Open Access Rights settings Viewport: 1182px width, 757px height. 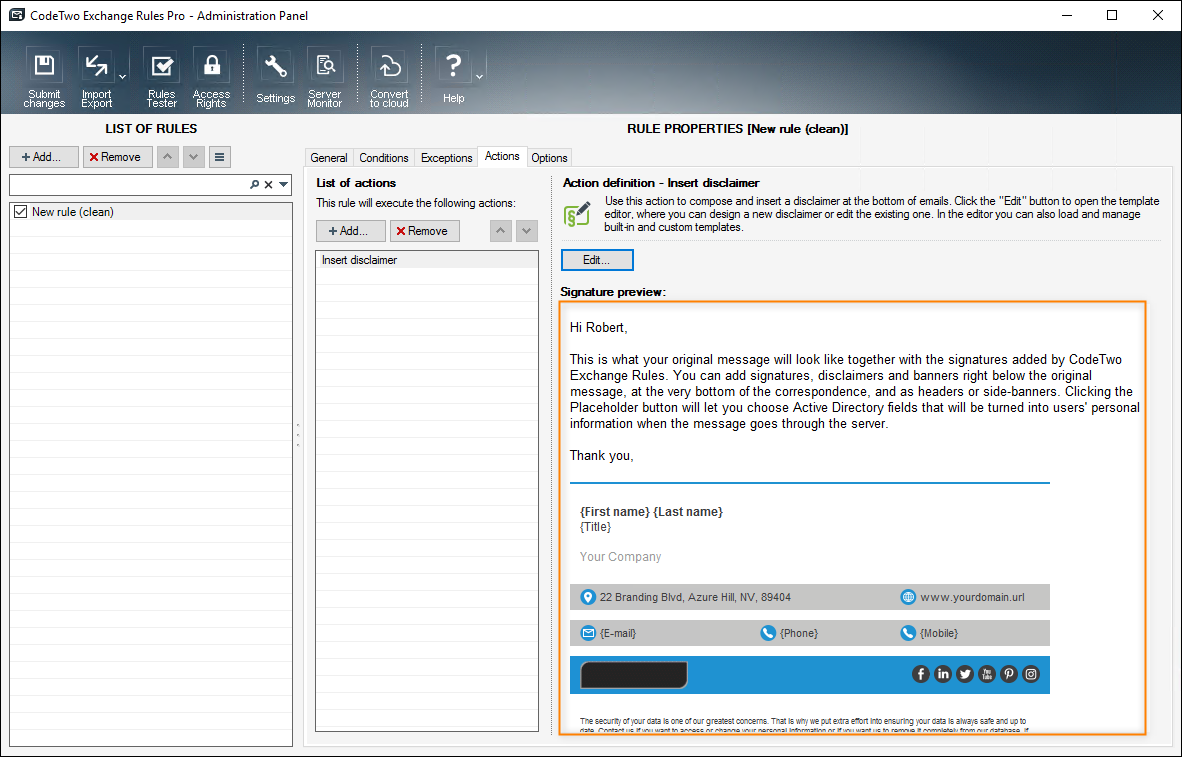tap(211, 78)
